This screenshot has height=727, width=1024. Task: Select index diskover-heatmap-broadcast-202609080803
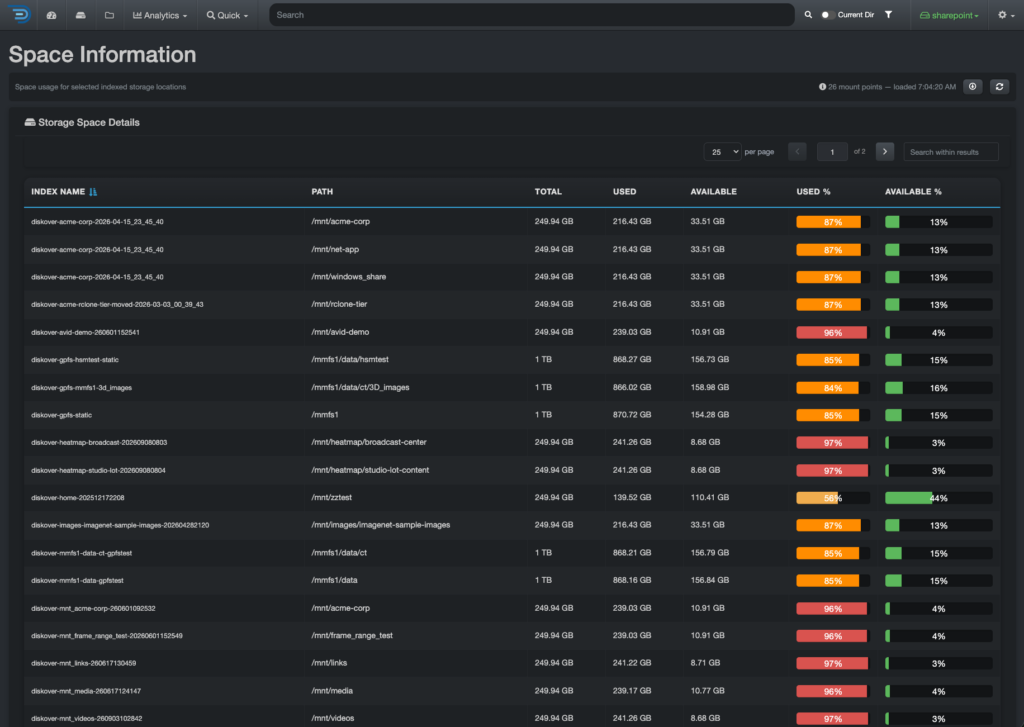click(x=99, y=443)
